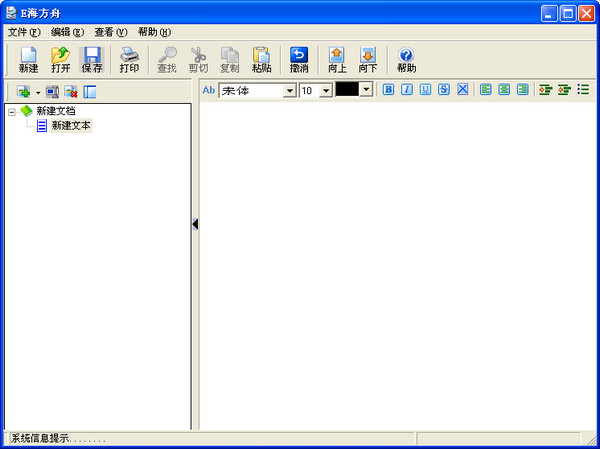This screenshot has height=449, width=600.
Task: Collapse the 新建文档 tree node
Action: coord(11,111)
